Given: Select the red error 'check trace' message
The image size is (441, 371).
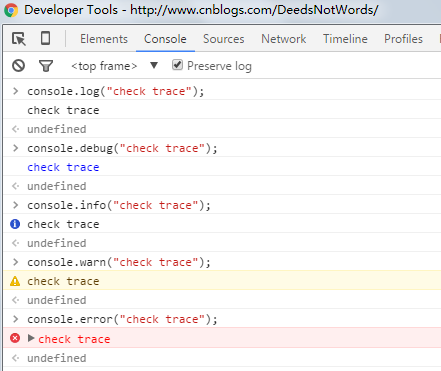Looking at the screenshot, I should 74,339.
